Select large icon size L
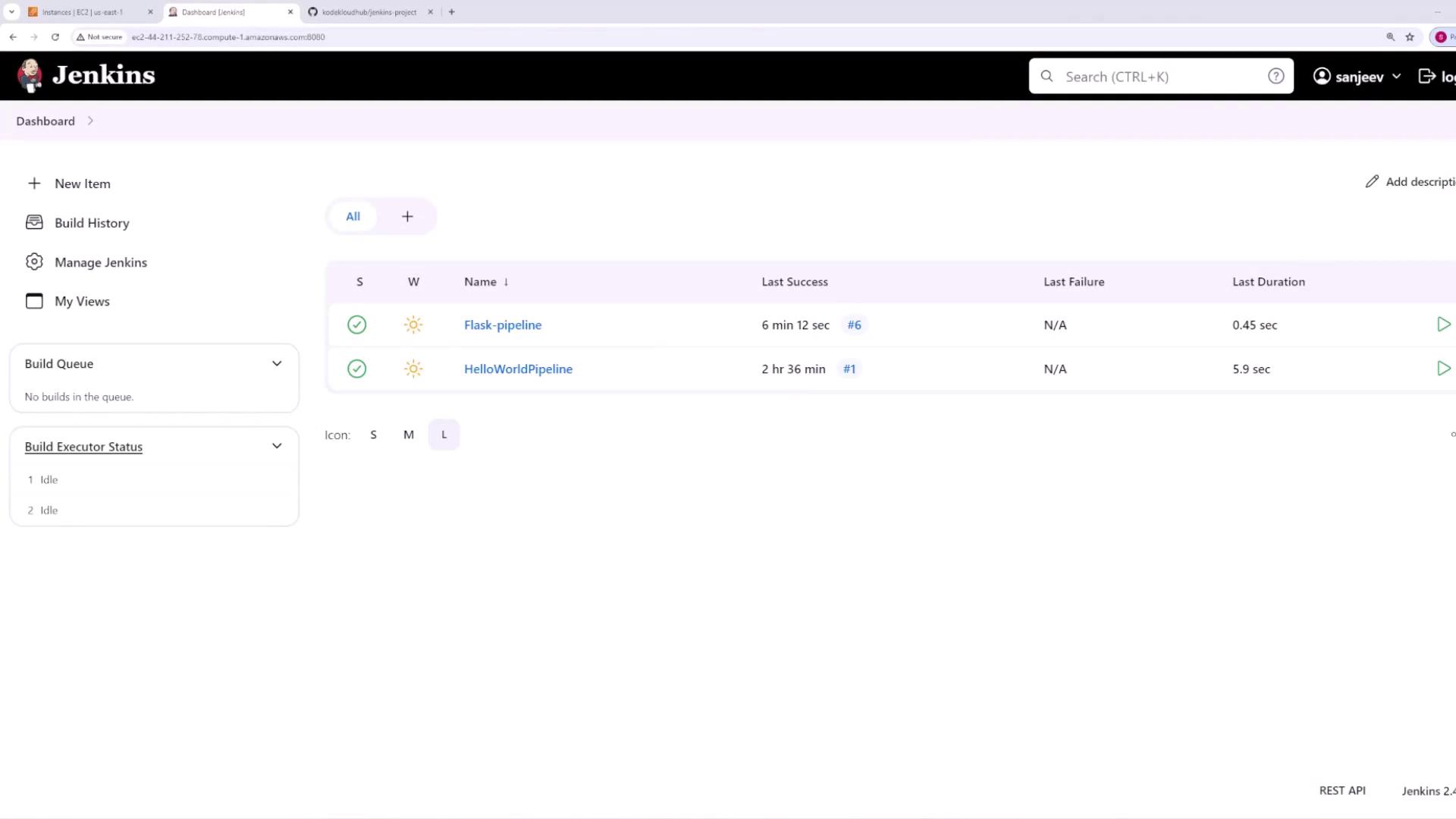The width and height of the screenshot is (1456, 819). [444, 435]
